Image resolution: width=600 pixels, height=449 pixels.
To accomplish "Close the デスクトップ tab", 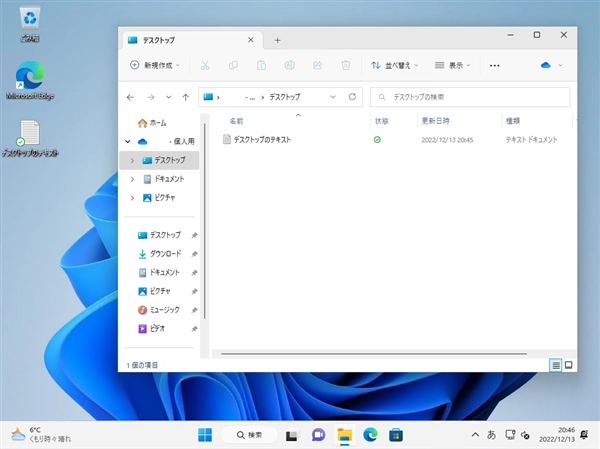I will (x=251, y=40).
